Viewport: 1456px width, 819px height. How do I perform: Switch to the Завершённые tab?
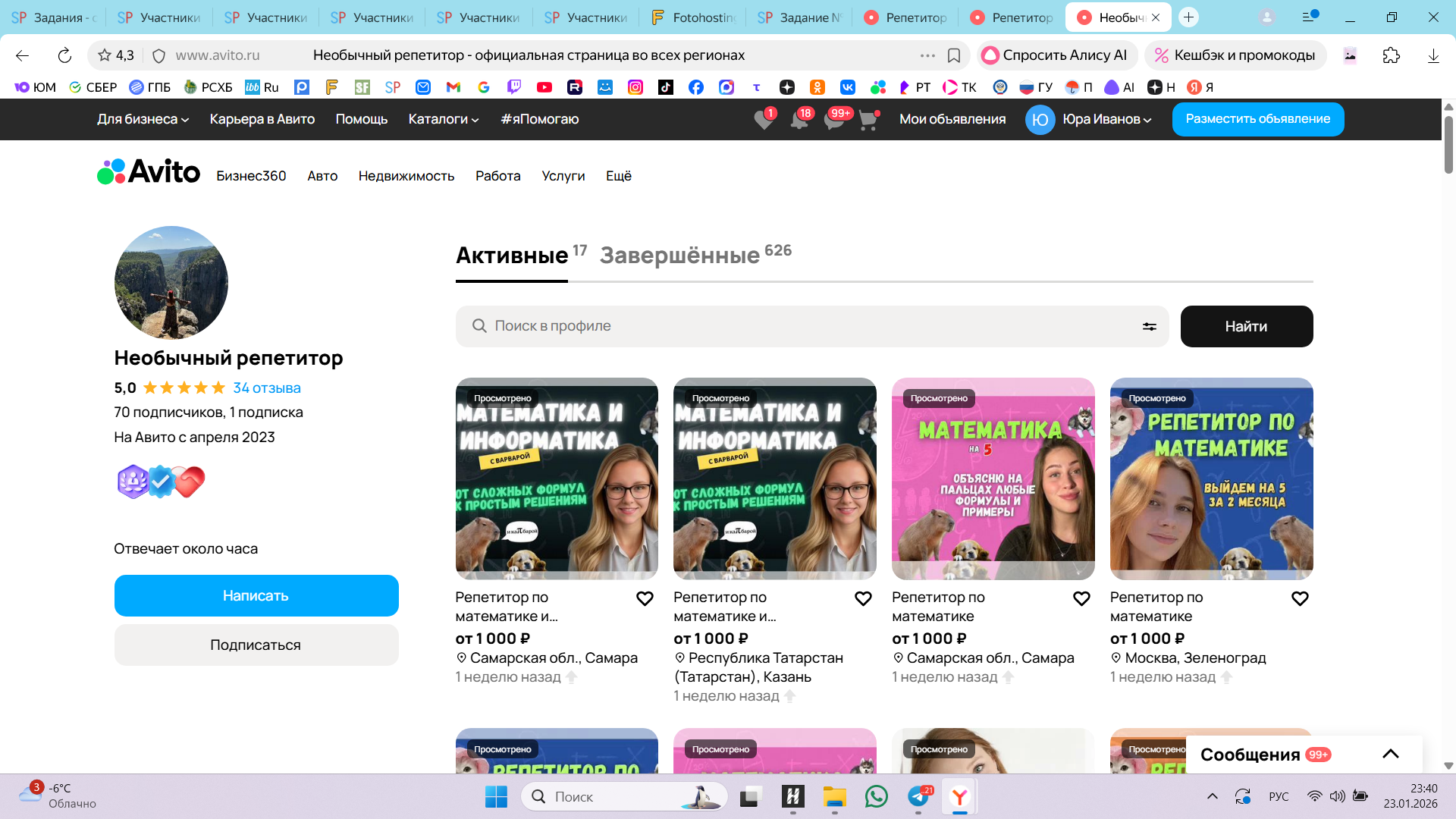679,256
